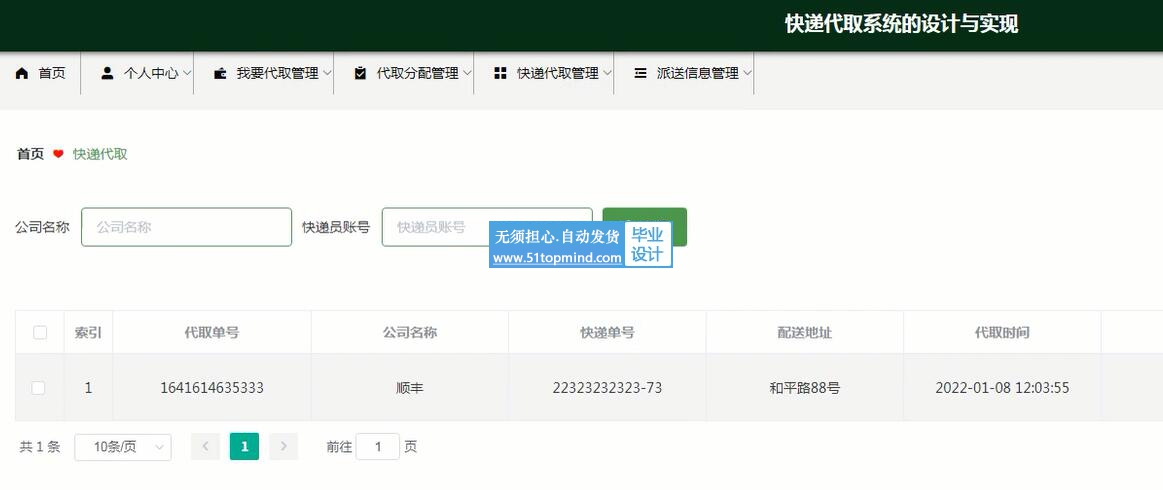Click the 2022-01-08 12:03:55 time cell

[1002, 388]
